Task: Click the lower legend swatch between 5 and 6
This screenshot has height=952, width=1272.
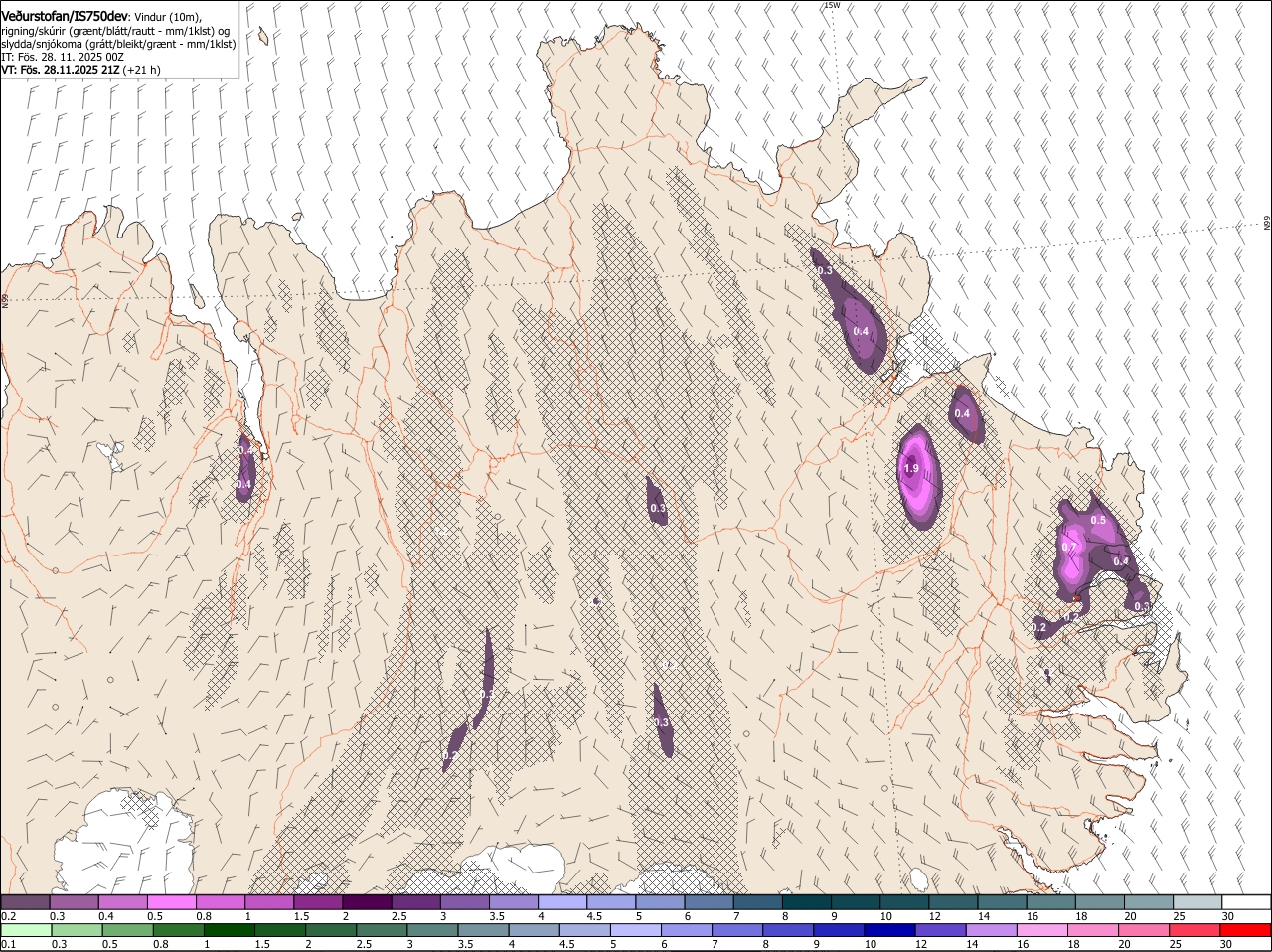Action: (x=635, y=930)
